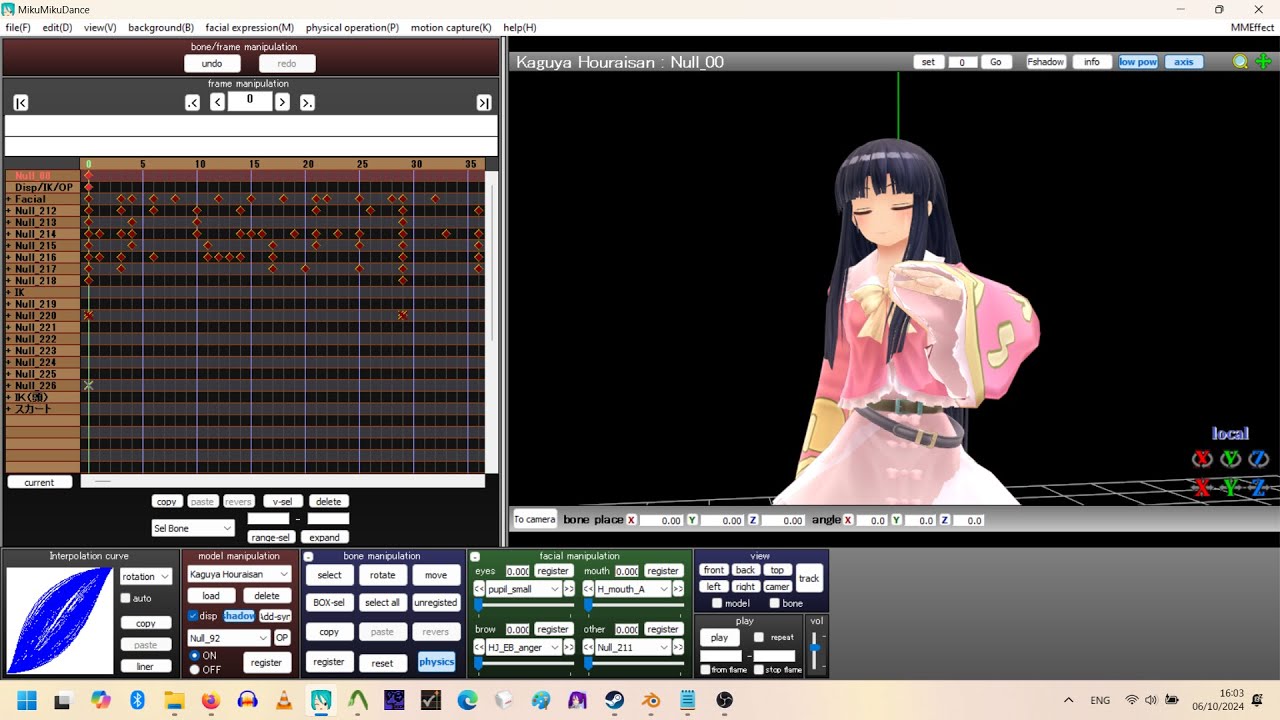Enable auto interpolation checkbox

click(126, 598)
